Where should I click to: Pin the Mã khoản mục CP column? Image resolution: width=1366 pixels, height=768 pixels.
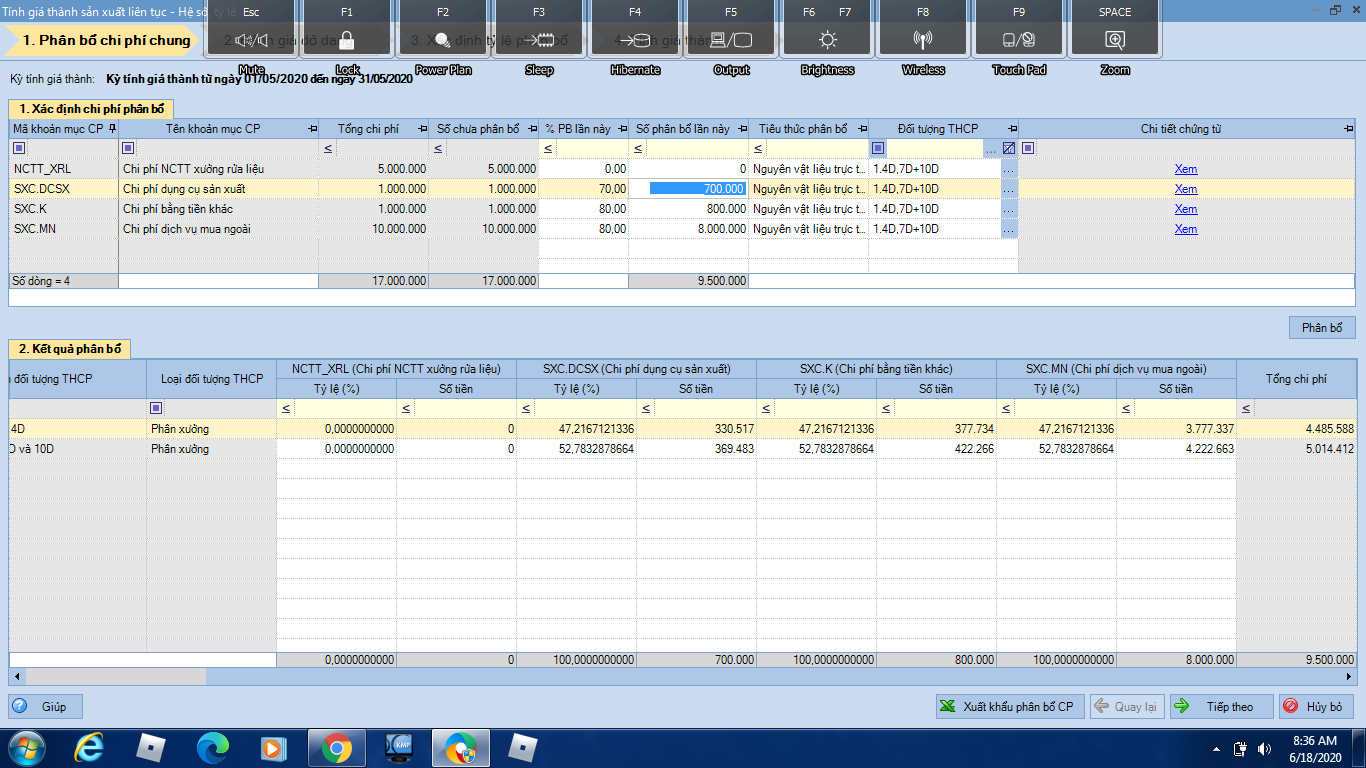[x=112, y=129]
